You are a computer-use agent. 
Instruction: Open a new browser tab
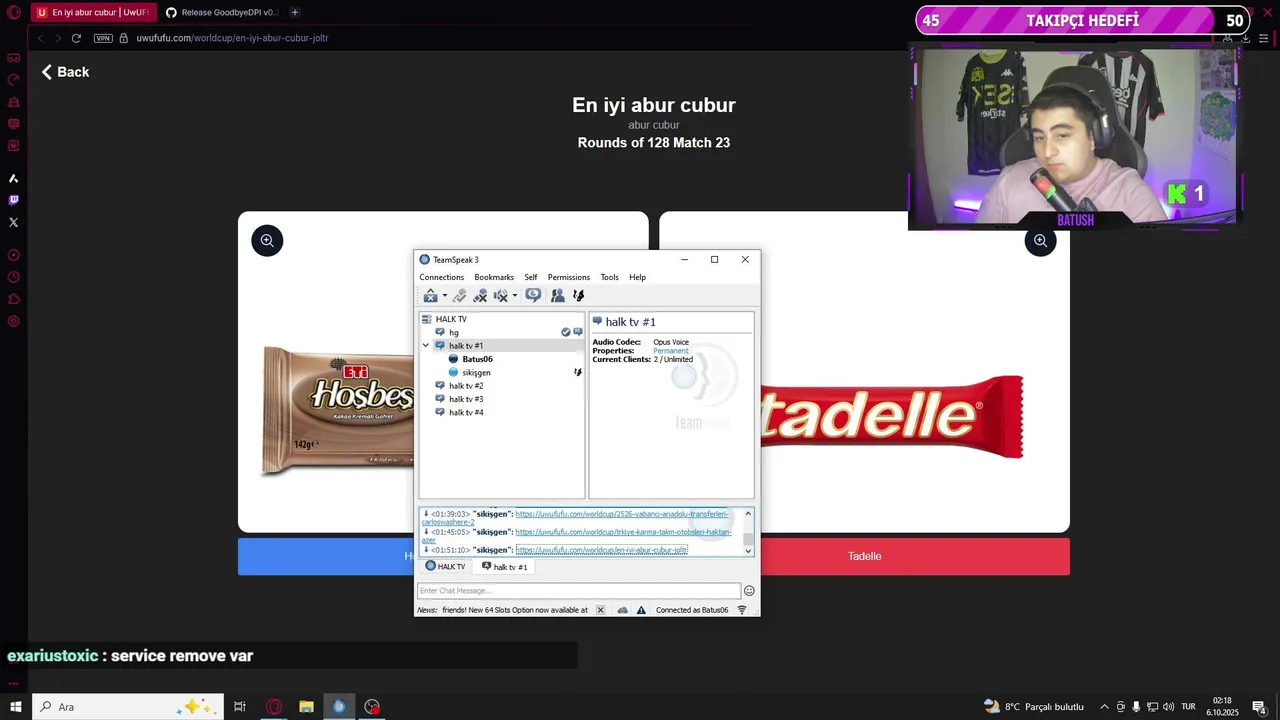294,12
